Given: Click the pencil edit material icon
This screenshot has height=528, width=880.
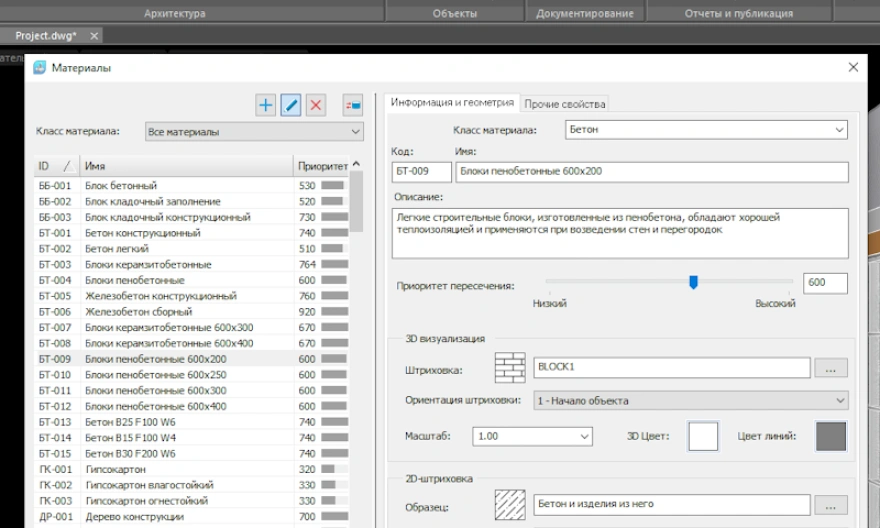Looking at the screenshot, I should (291, 105).
